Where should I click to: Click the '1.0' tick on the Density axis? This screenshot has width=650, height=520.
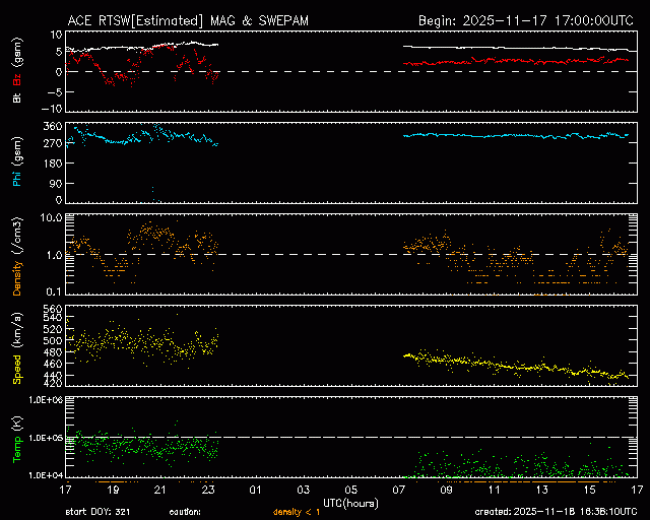(55, 255)
